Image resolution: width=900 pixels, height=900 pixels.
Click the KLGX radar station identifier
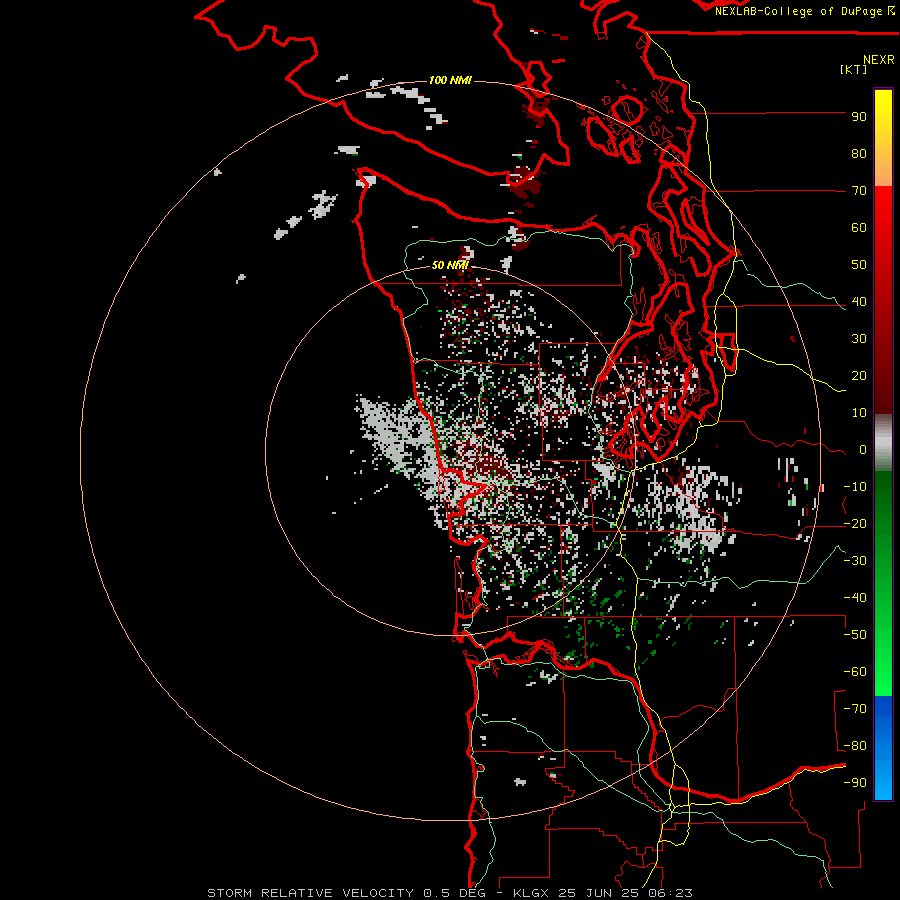[x=532, y=893]
